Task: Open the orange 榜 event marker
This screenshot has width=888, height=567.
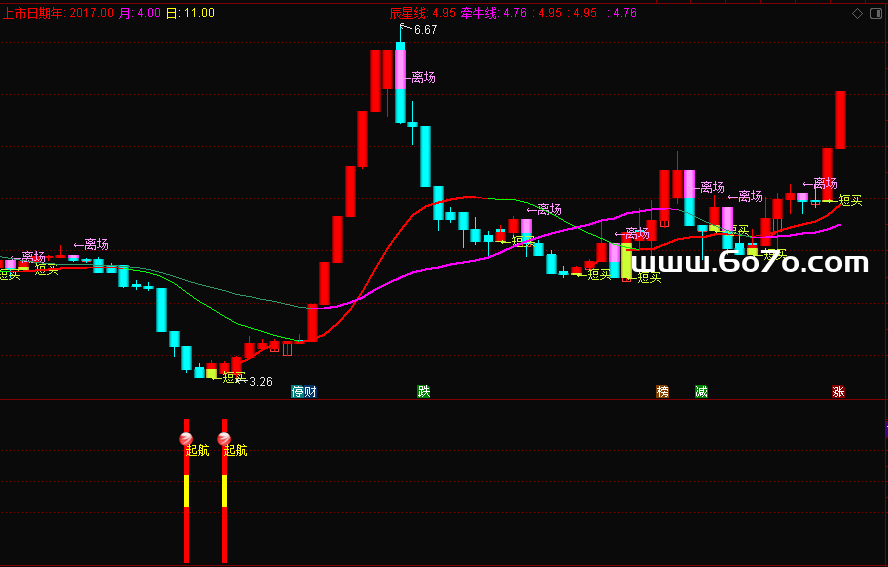Action: [662, 391]
